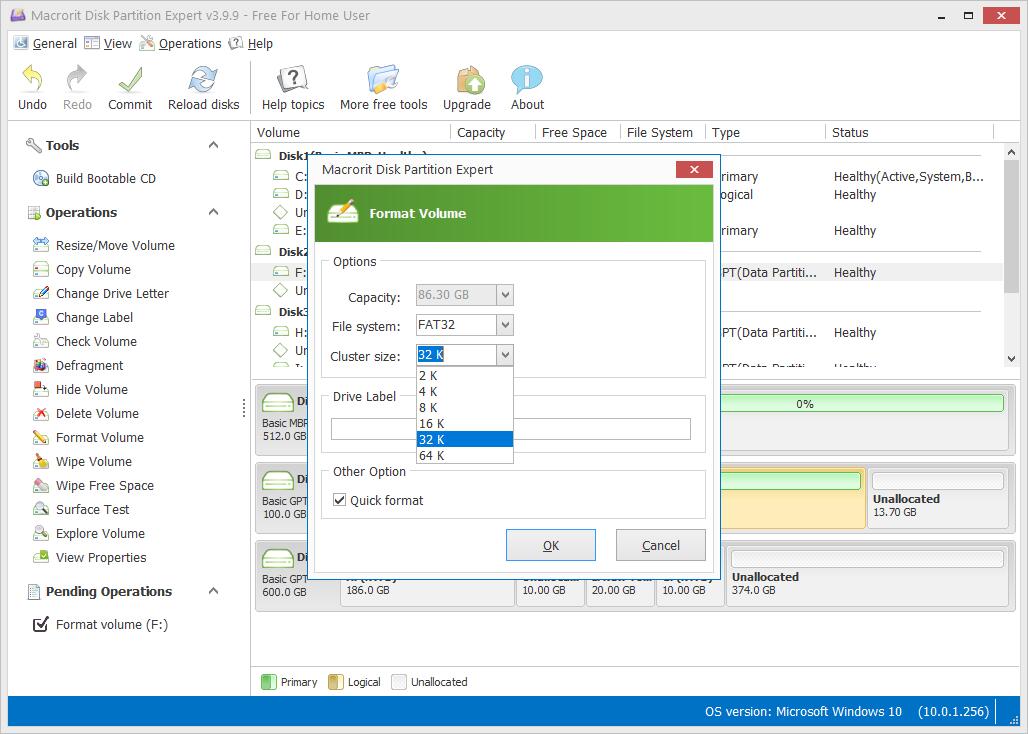
Task: Choose Delete Volume operation
Action: click(x=97, y=414)
